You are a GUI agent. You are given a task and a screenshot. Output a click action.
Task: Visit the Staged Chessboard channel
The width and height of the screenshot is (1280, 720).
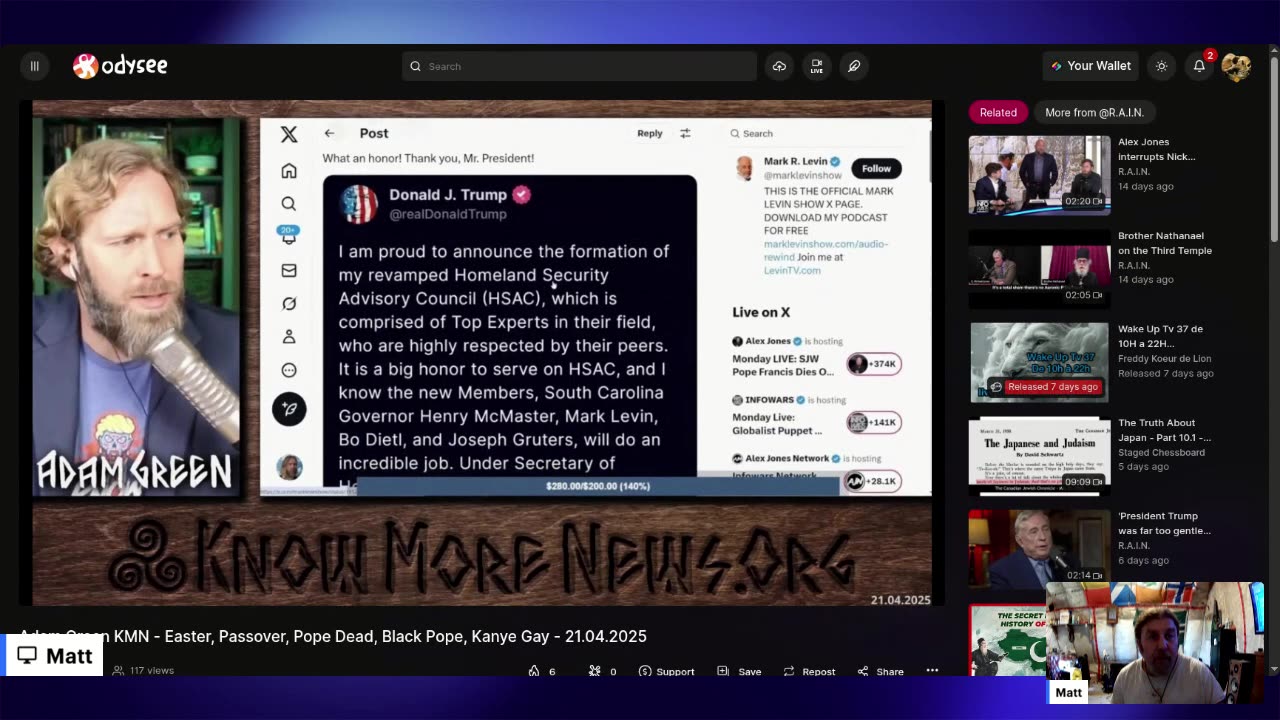coord(1161,452)
